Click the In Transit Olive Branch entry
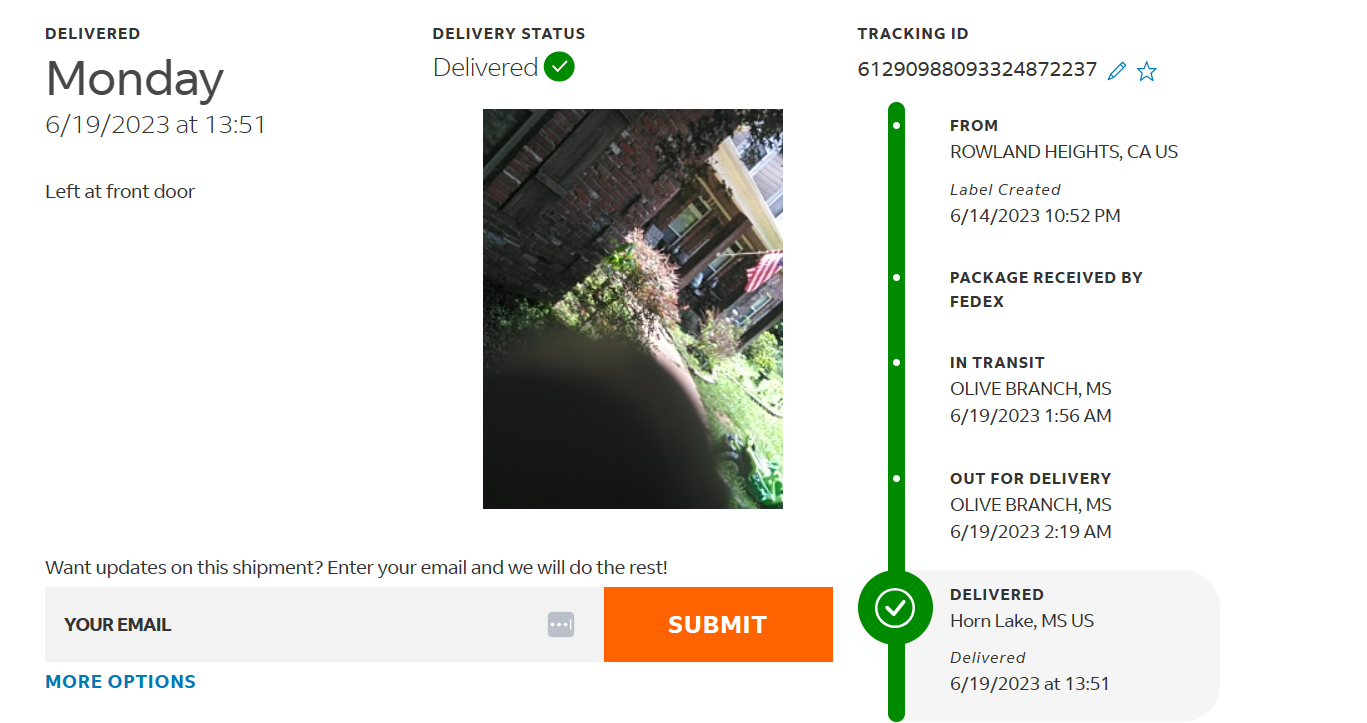 (x=1031, y=389)
